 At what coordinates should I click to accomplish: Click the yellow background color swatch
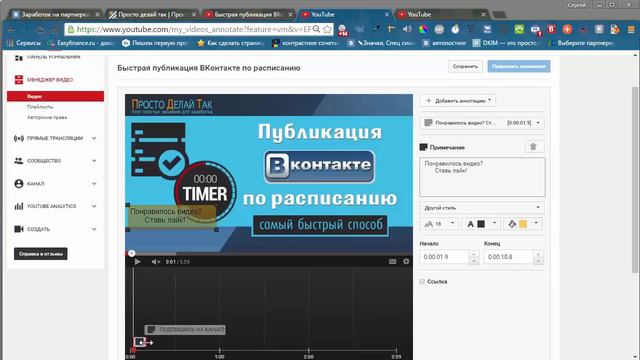pyautogui.click(x=523, y=224)
